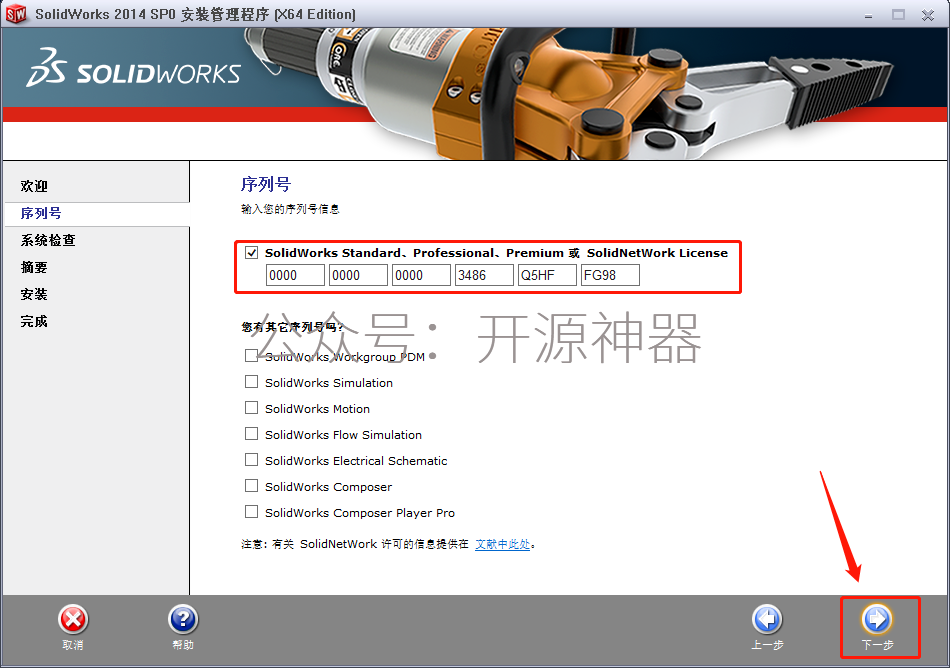Click second serial number field with 0000
The height and width of the screenshot is (668, 950).
358,275
